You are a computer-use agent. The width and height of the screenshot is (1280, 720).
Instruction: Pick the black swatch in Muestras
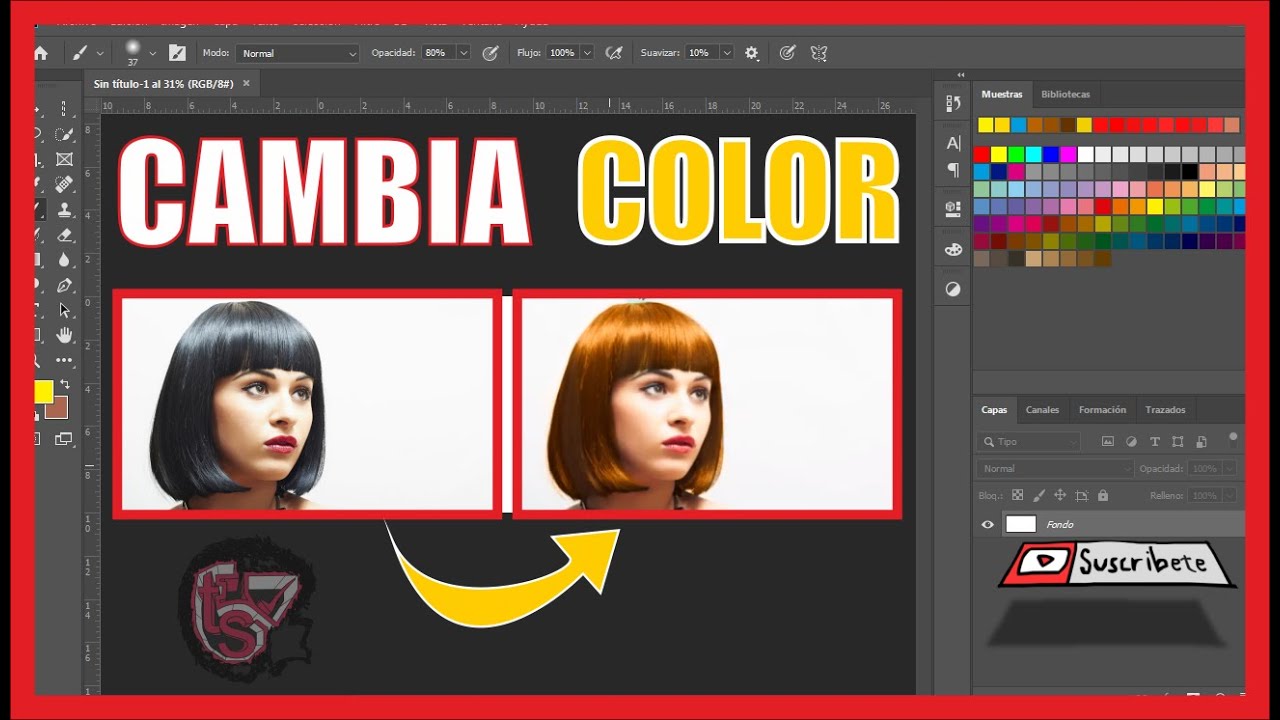(x=1188, y=172)
